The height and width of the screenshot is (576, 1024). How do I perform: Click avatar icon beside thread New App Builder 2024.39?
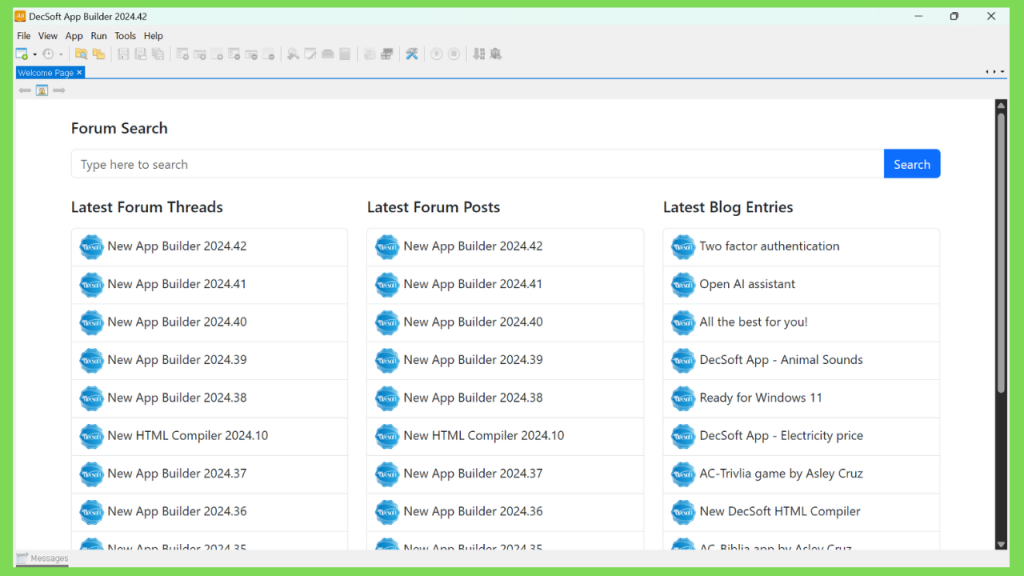tap(91, 360)
